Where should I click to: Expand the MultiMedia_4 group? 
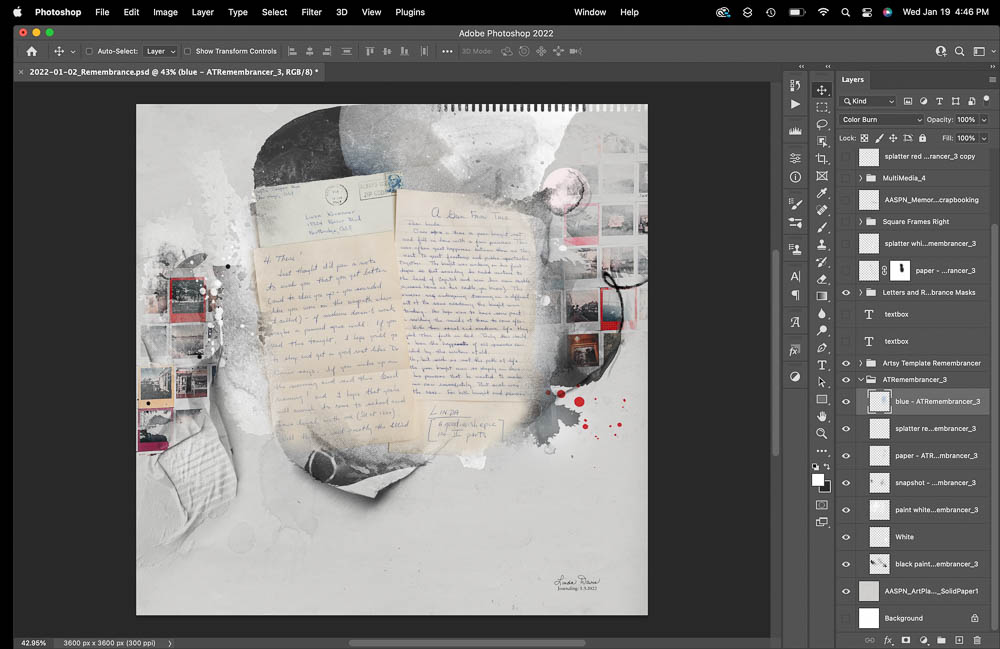tap(860, 179)
